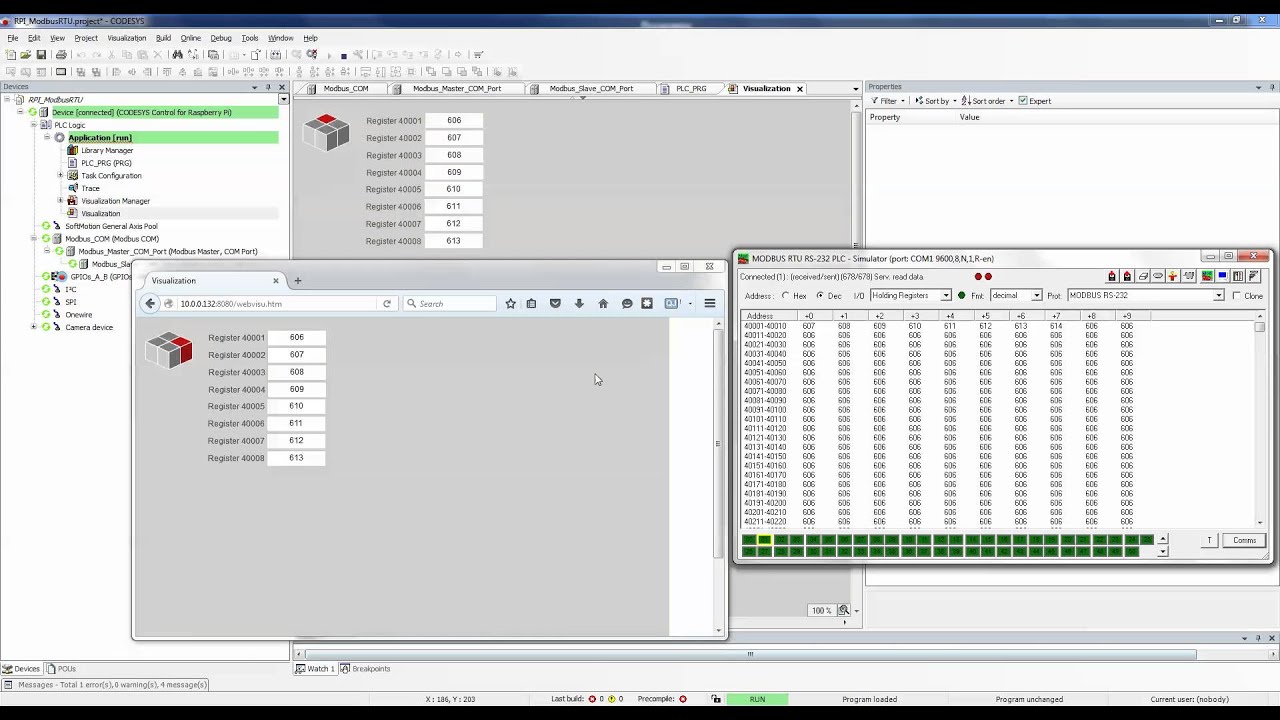Select the Hex address radio button
The image size is (1280, 720).
[x=786, y=296]
